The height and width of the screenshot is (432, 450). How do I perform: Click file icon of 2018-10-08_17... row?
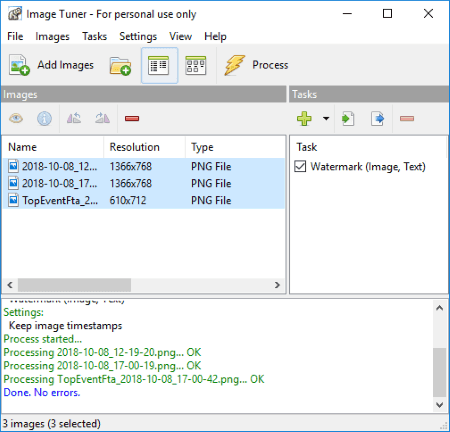tap(13, 183)
